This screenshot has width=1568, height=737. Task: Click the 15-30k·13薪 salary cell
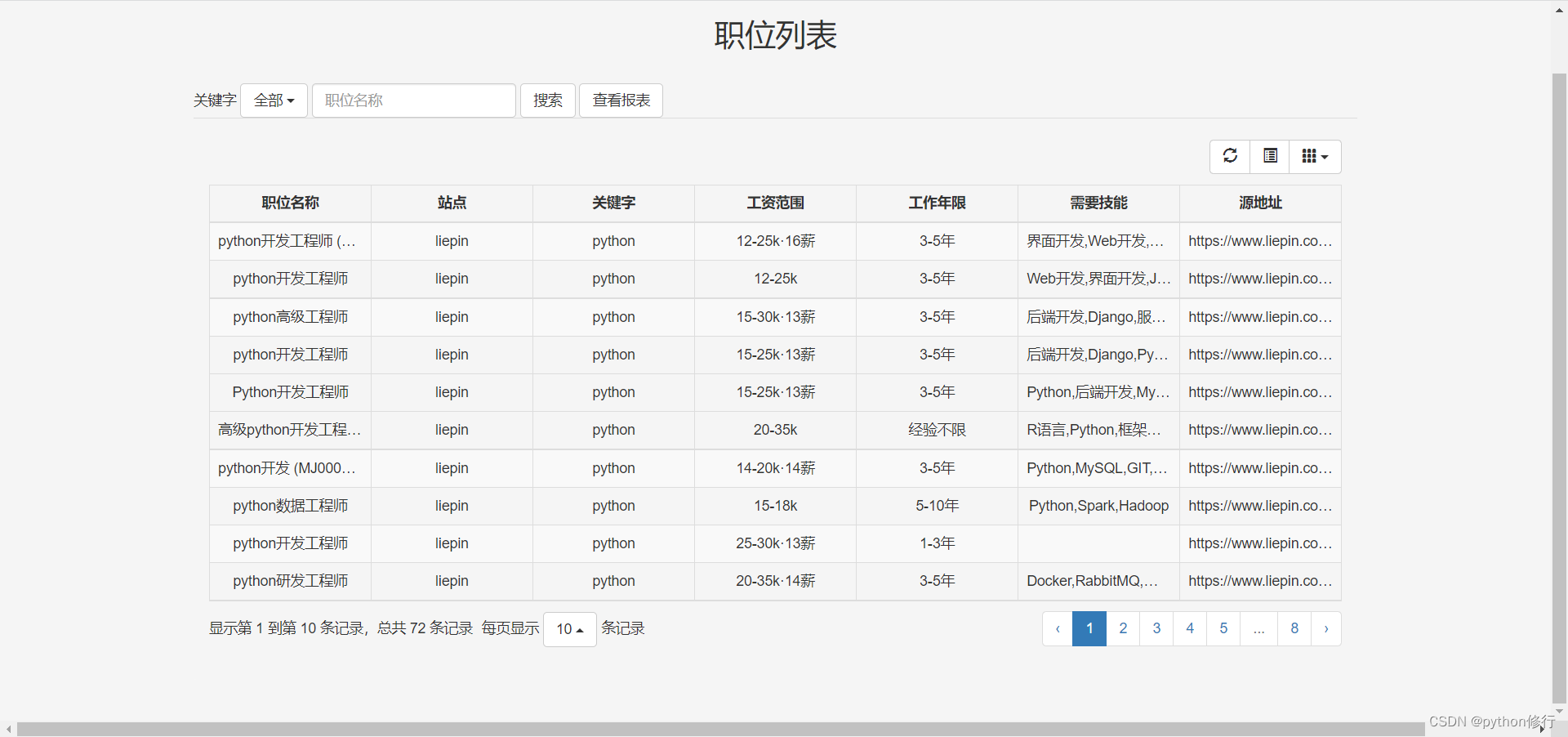point(775,317)
